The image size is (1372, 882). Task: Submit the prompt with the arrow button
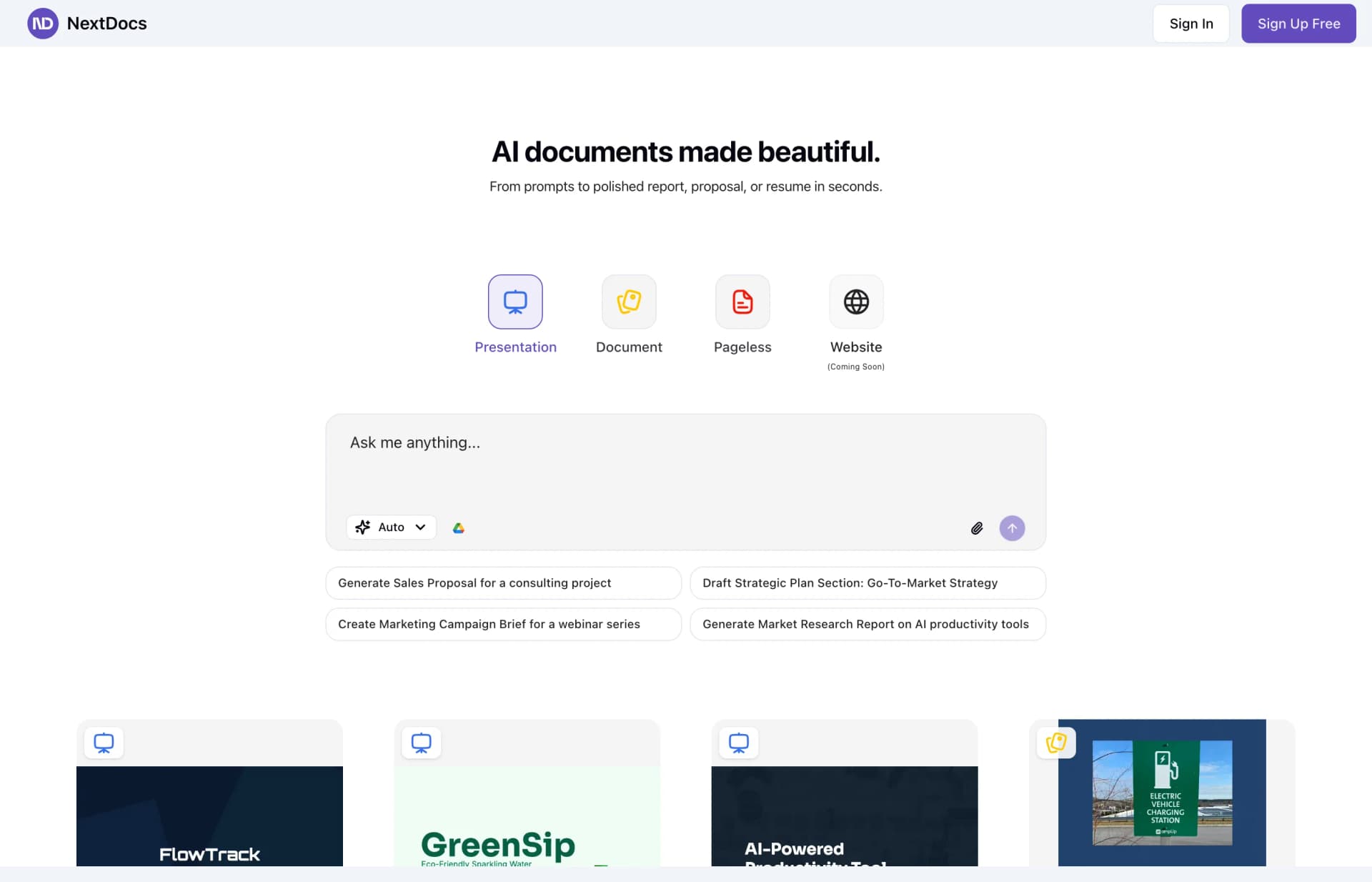tap(1012, 527)
